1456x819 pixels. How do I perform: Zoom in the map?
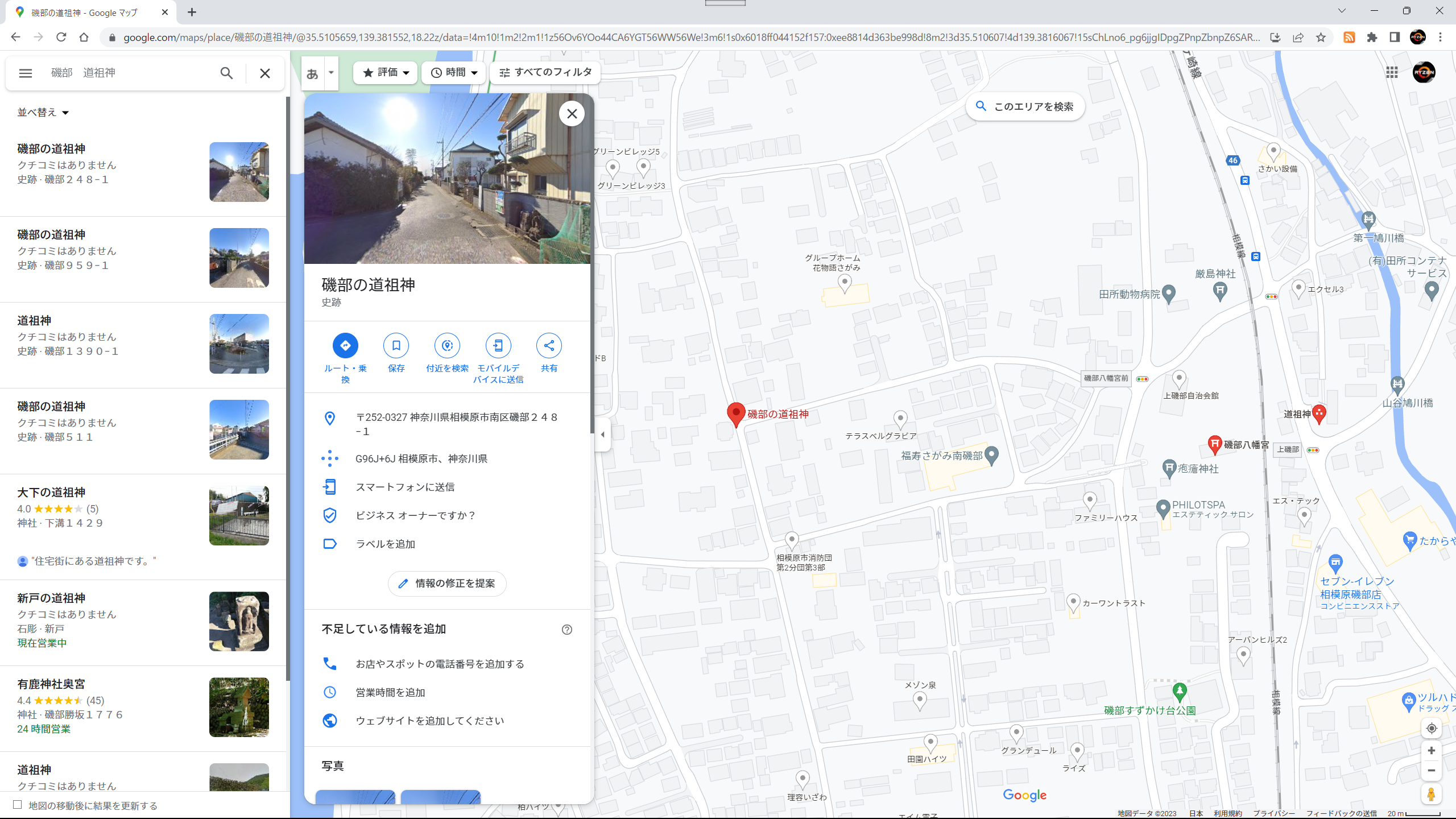1432,751
